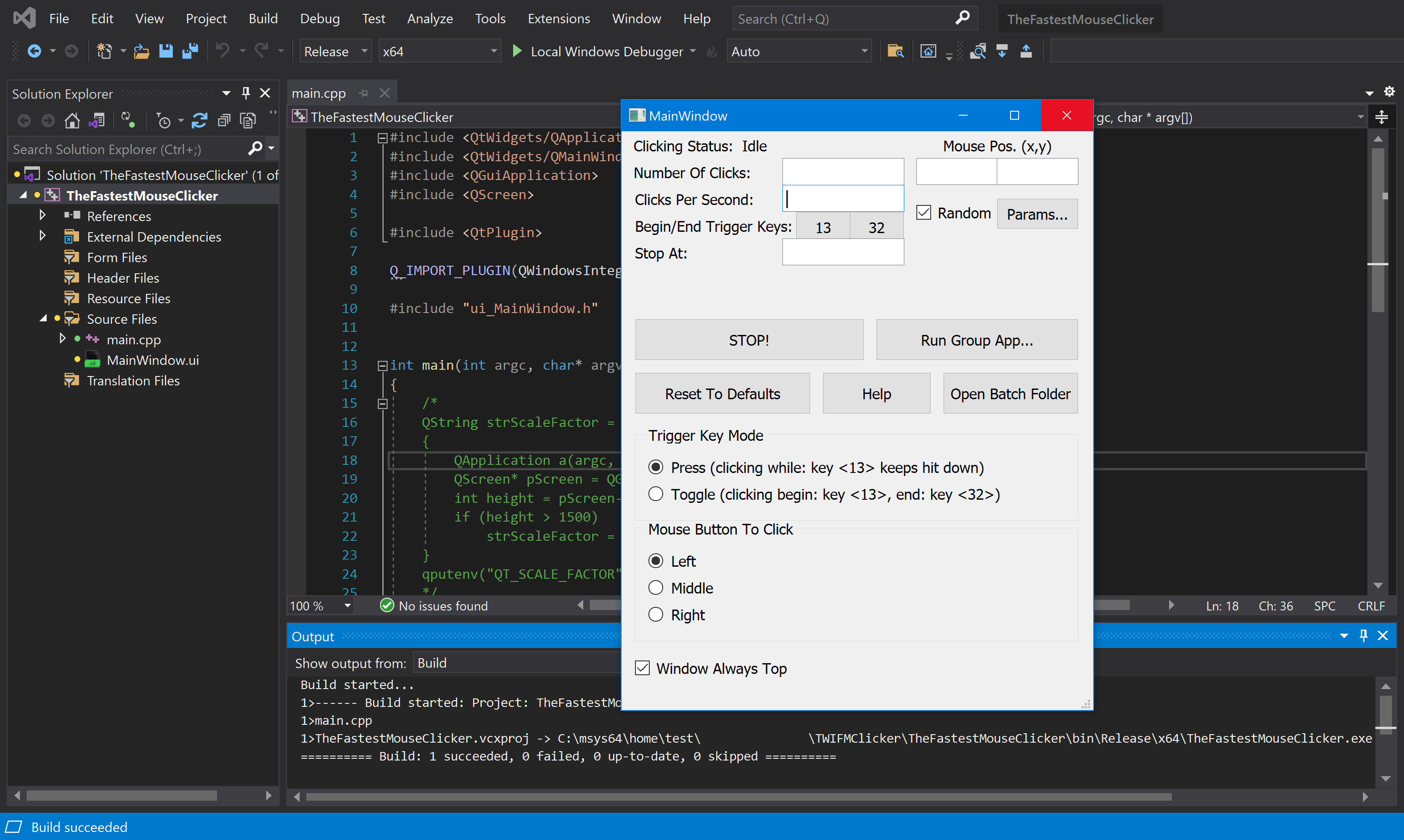This screenshot has height=840, width=1404.
Task: Click the Open Batch Folder button
Action: 1010,394
